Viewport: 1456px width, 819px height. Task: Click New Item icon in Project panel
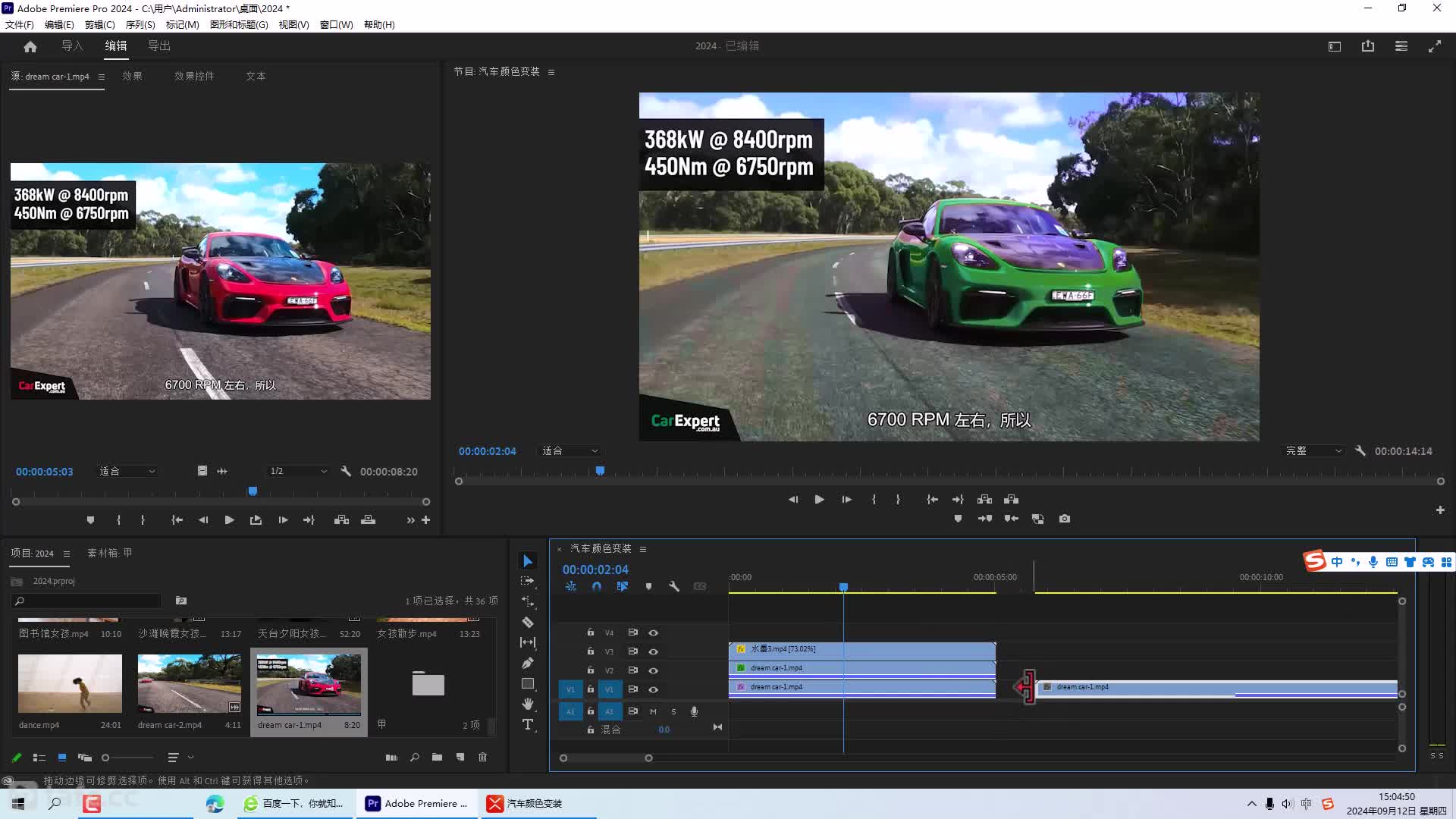460,757
